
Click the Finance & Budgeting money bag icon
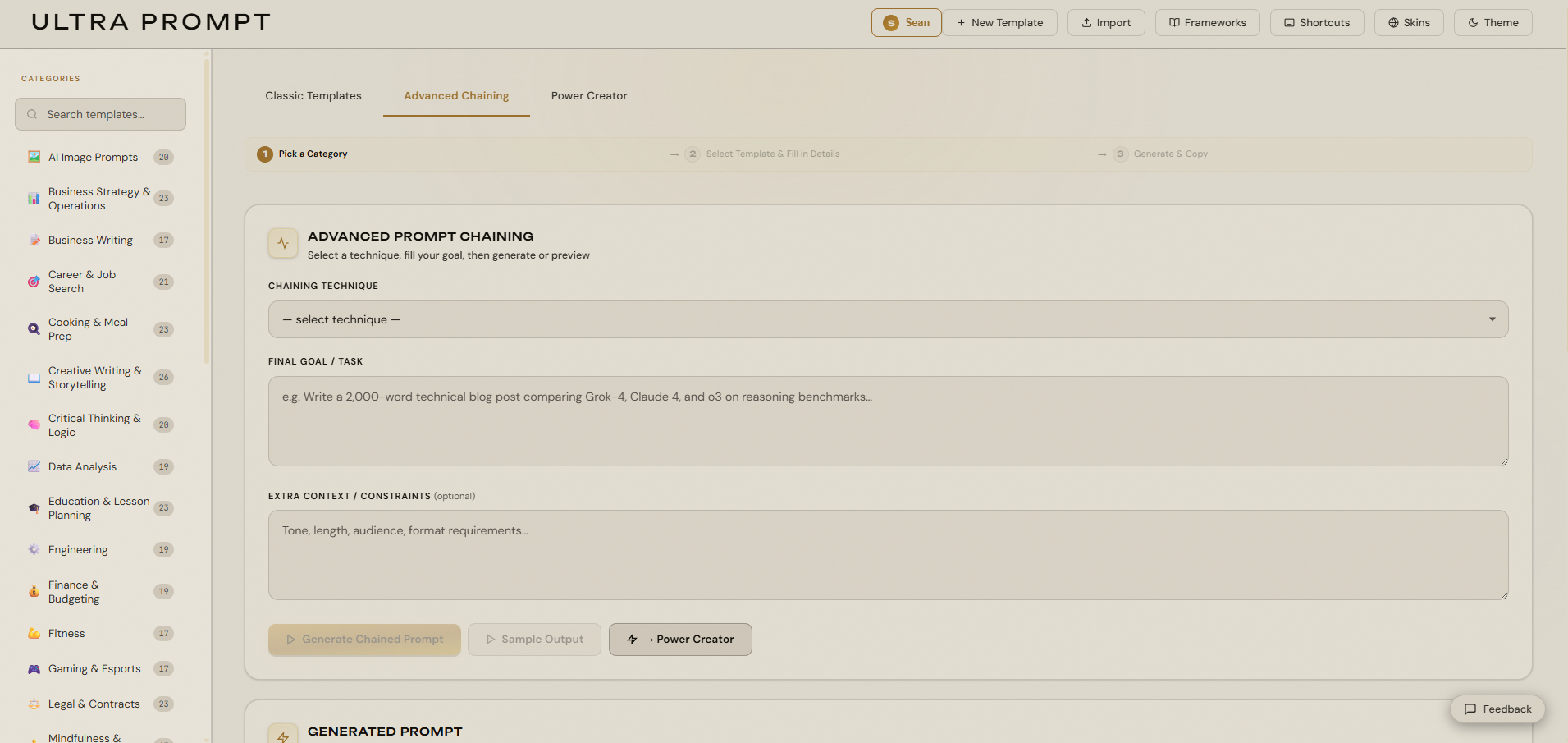(34, 592)
